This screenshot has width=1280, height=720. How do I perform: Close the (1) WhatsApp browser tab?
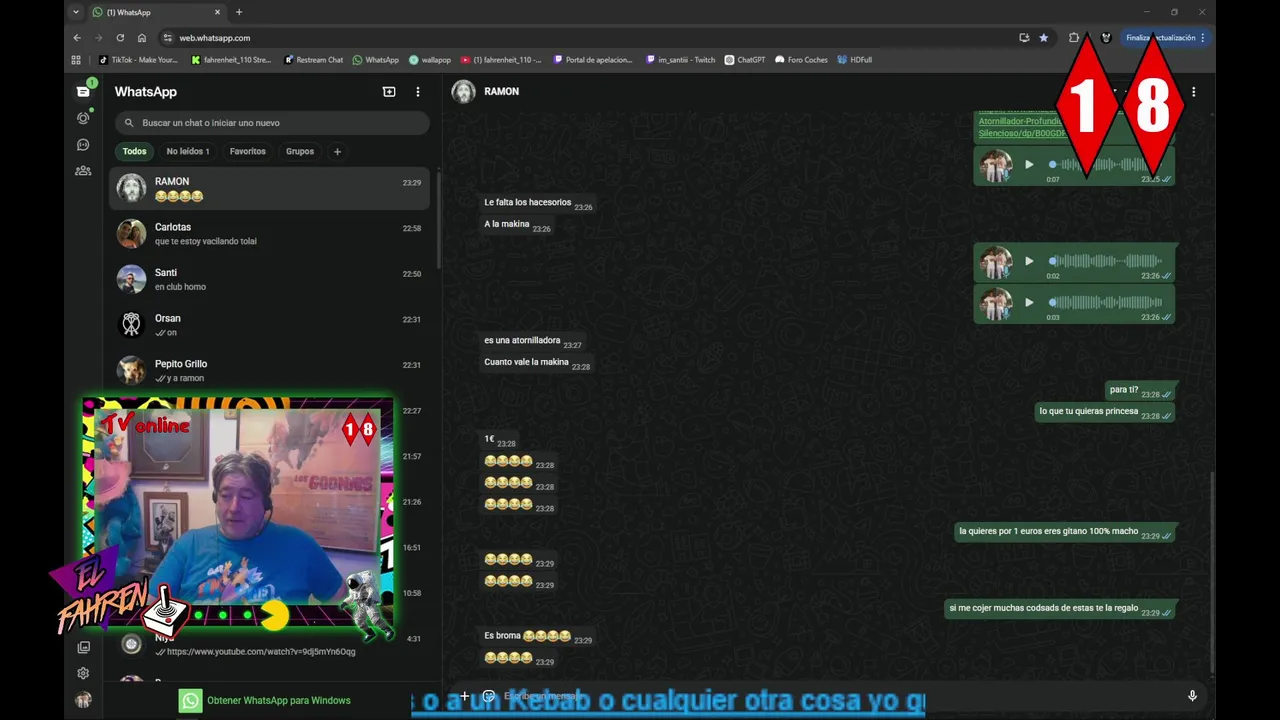pyautogui.click(x=218, y=12)
